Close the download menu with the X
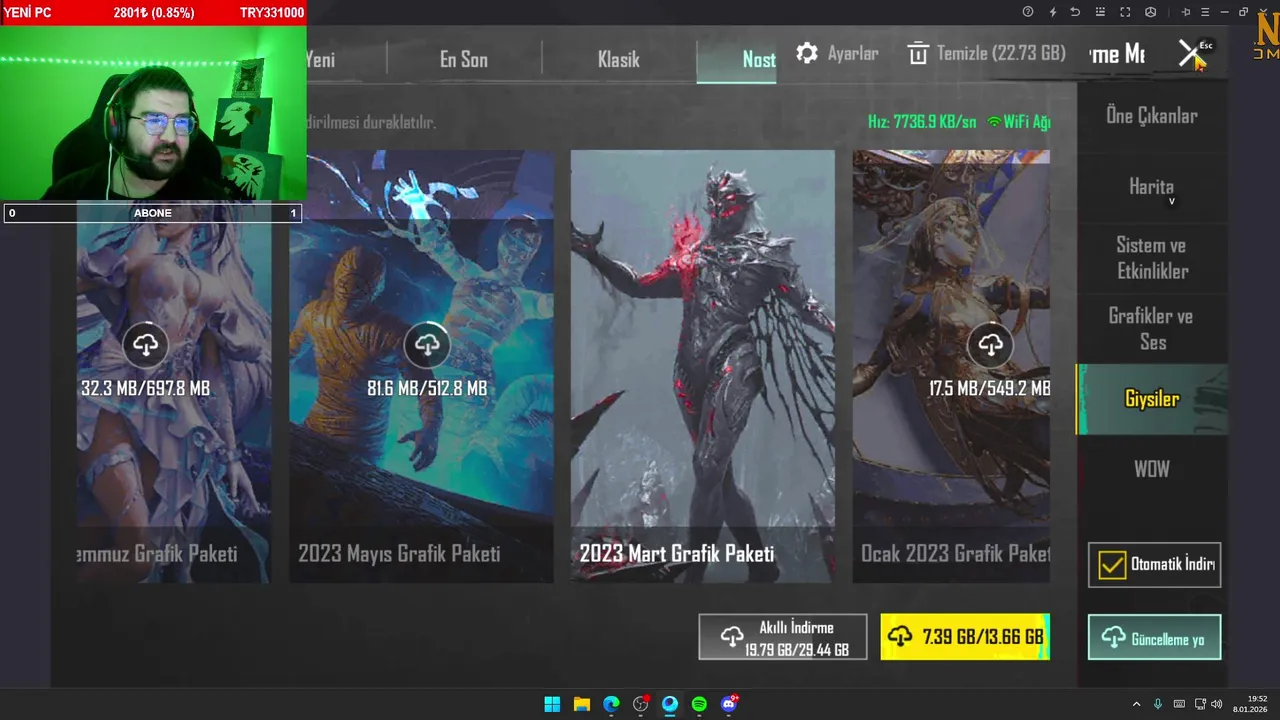Screen dimensions: 1280x720 (1189, 54)
